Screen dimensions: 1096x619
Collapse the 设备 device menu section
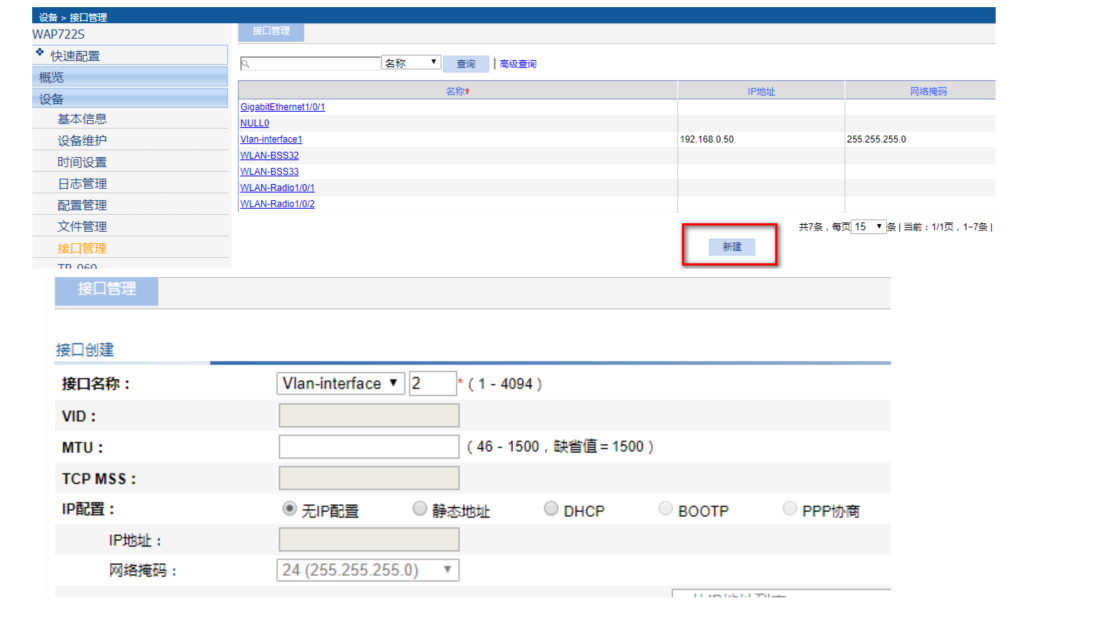130,99
